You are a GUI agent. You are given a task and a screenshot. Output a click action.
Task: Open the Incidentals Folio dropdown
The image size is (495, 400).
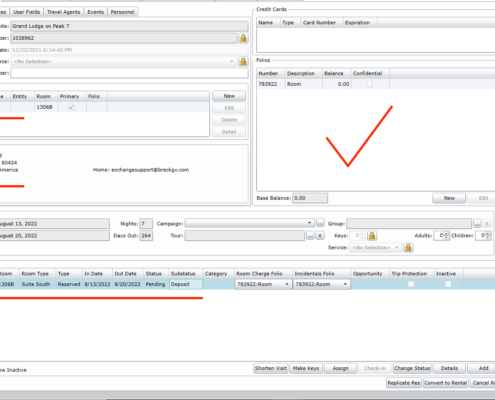tap(345, 284)
